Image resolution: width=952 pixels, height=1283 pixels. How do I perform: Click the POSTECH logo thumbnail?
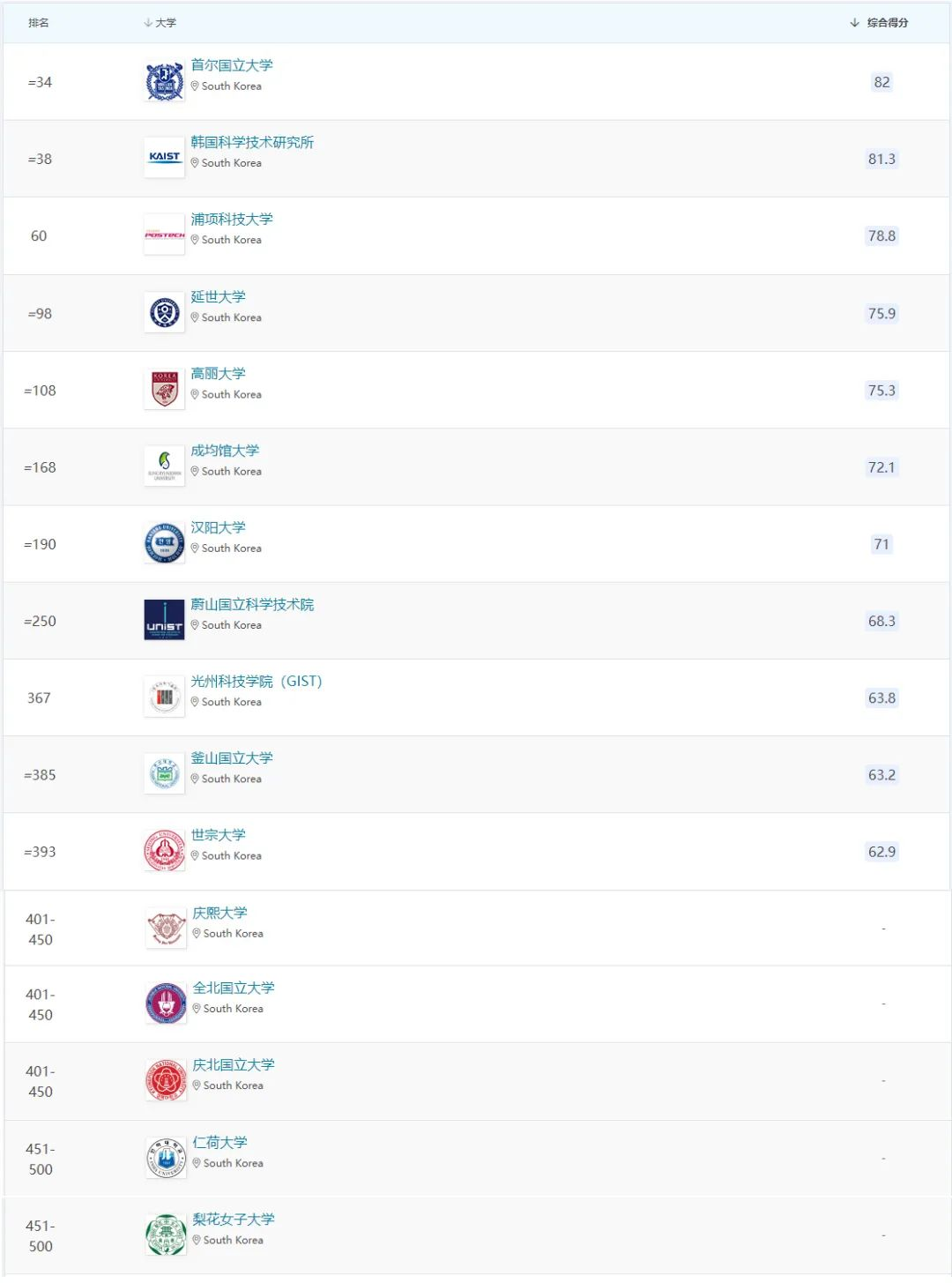pyautogui.click(x=164, y=235)
